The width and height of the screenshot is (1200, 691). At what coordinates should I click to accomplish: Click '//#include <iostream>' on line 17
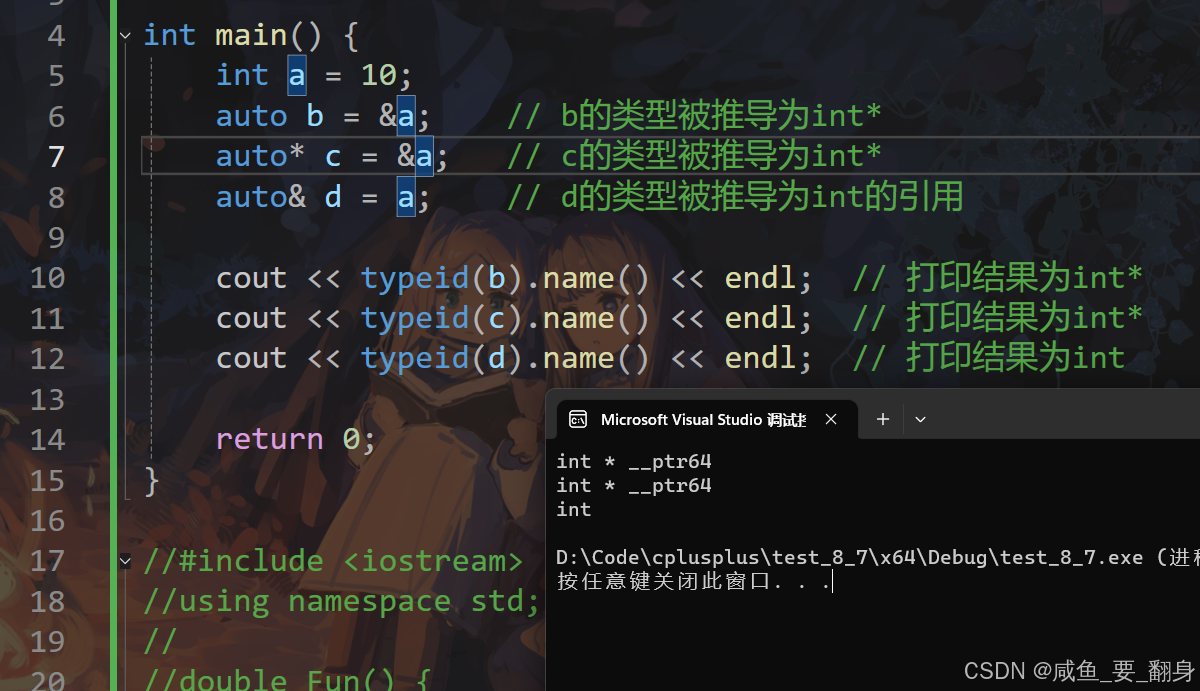click(x=333, y=561)
